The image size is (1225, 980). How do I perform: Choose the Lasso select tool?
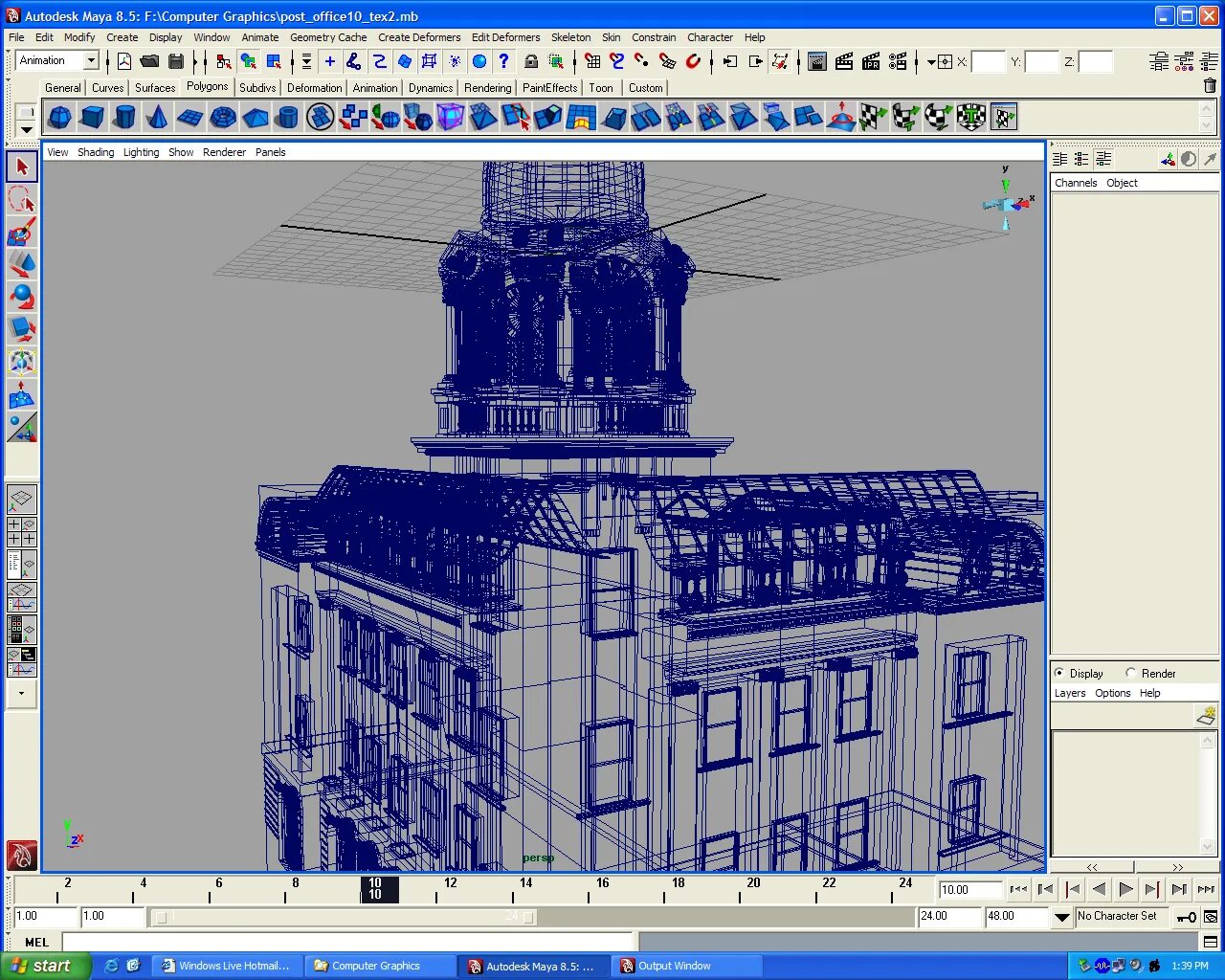point(22,199)
